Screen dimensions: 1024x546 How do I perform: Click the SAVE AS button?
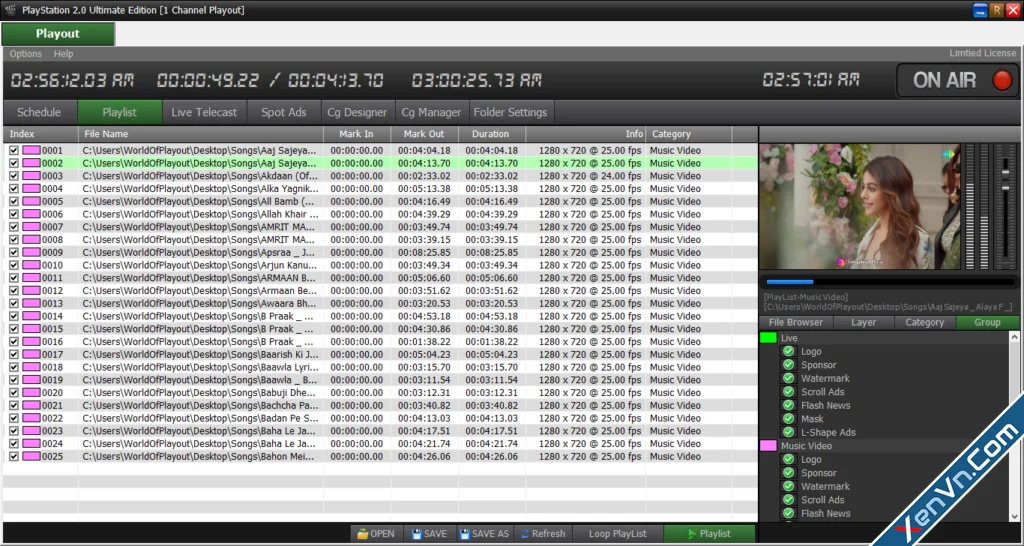point(485,534)
